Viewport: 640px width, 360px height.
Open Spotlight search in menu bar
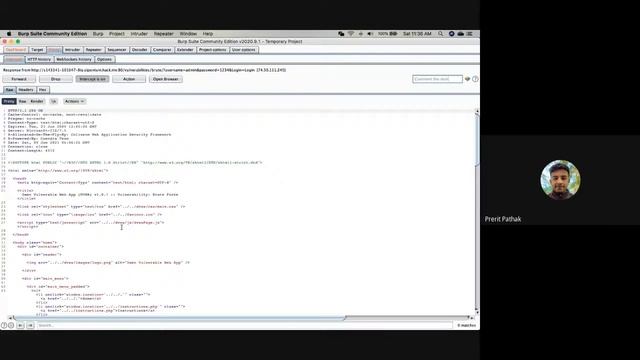[x=440, y=34]
